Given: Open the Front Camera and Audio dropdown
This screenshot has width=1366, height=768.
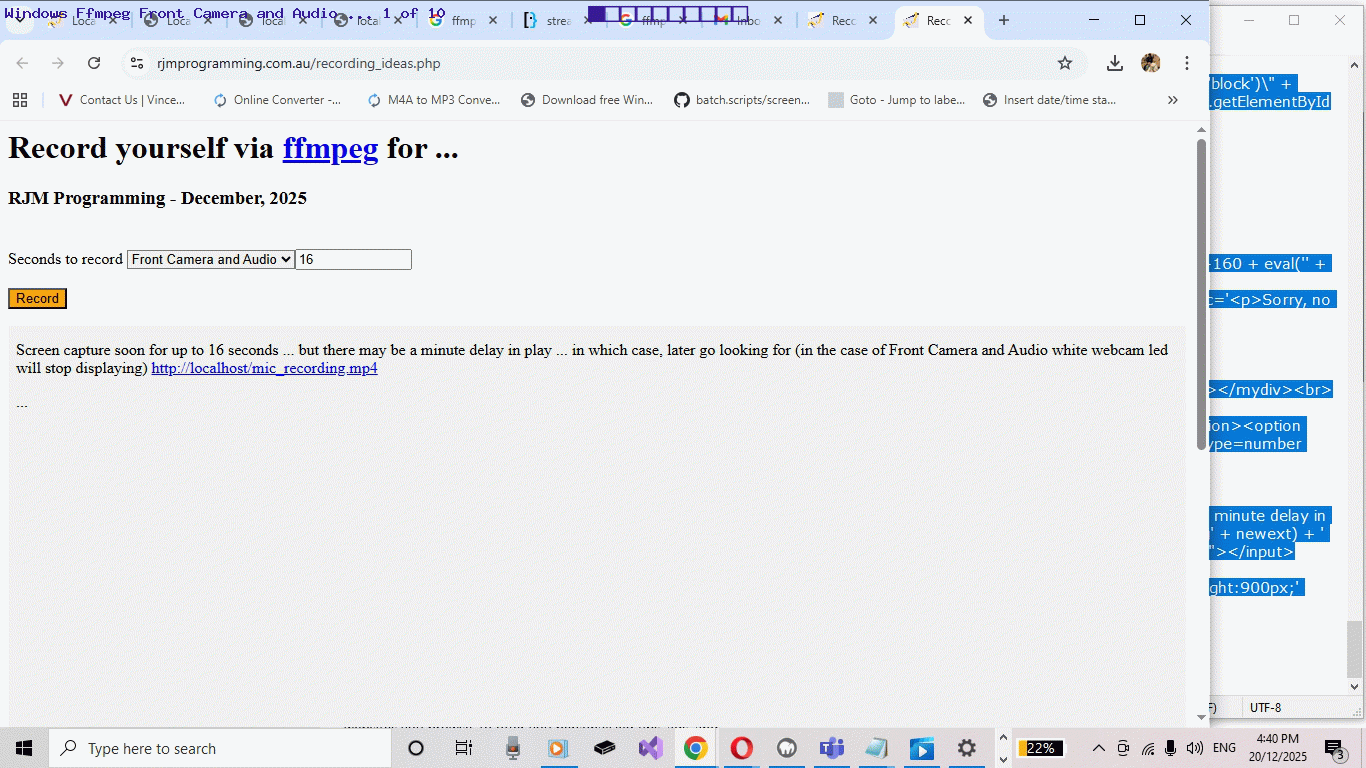Looking at the screenshot, I should (x=210, y=259).
